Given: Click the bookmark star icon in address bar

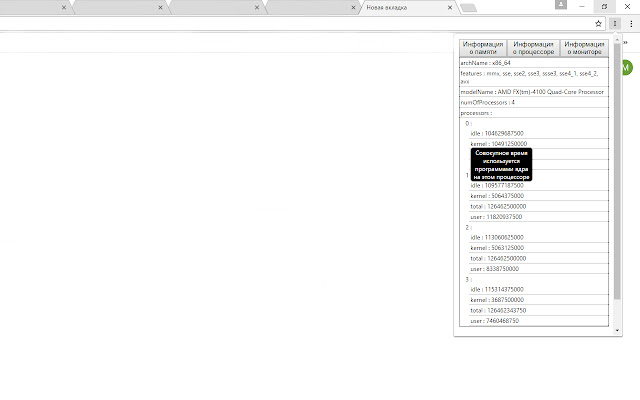Looking at the screenshot, I should click(x=598, y=24).
